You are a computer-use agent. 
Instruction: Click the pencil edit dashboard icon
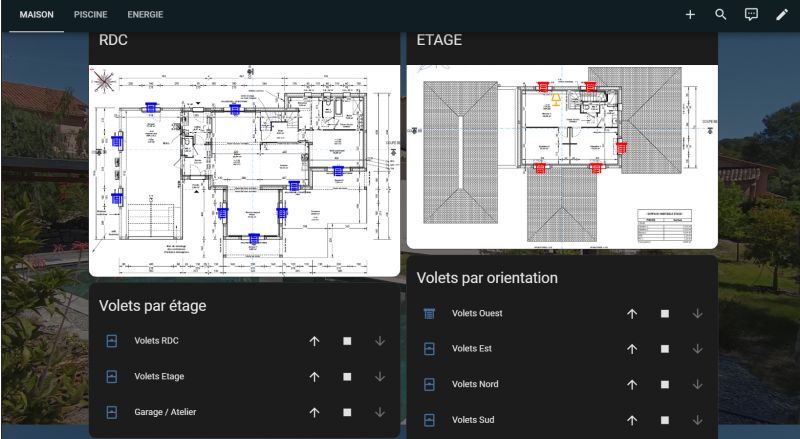[782, 15]
